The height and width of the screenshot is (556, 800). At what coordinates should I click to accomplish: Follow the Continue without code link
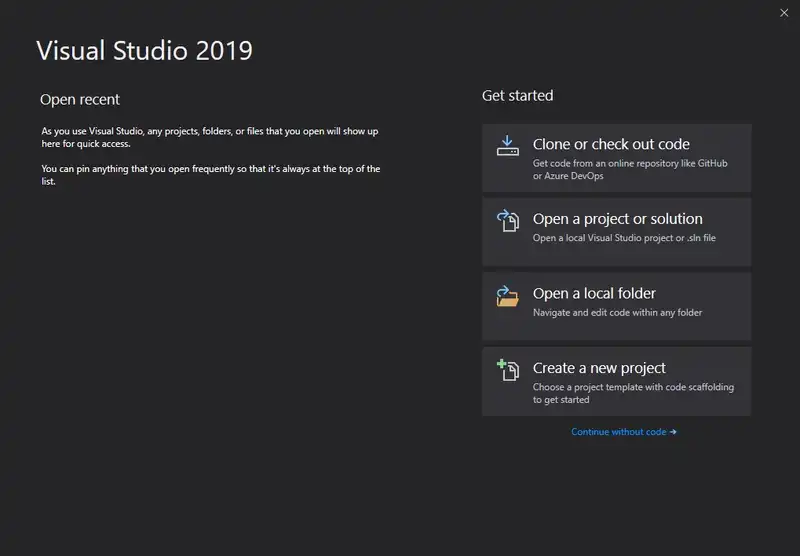(618, 432)
